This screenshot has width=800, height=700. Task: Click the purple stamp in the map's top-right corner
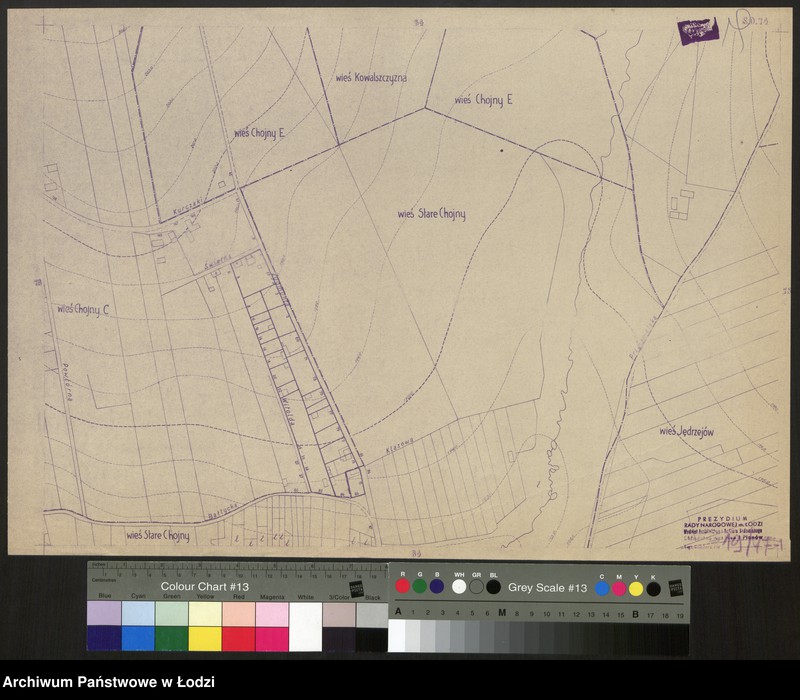pos(698,31)
